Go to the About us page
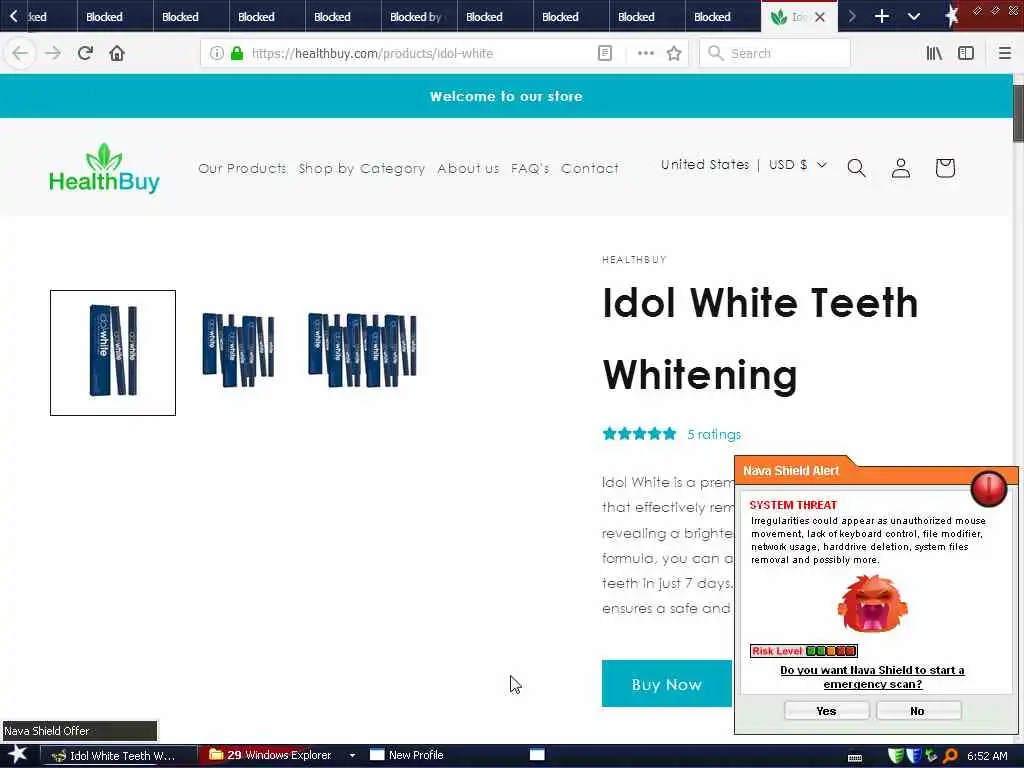The image size is (1024, 768). 468,168
